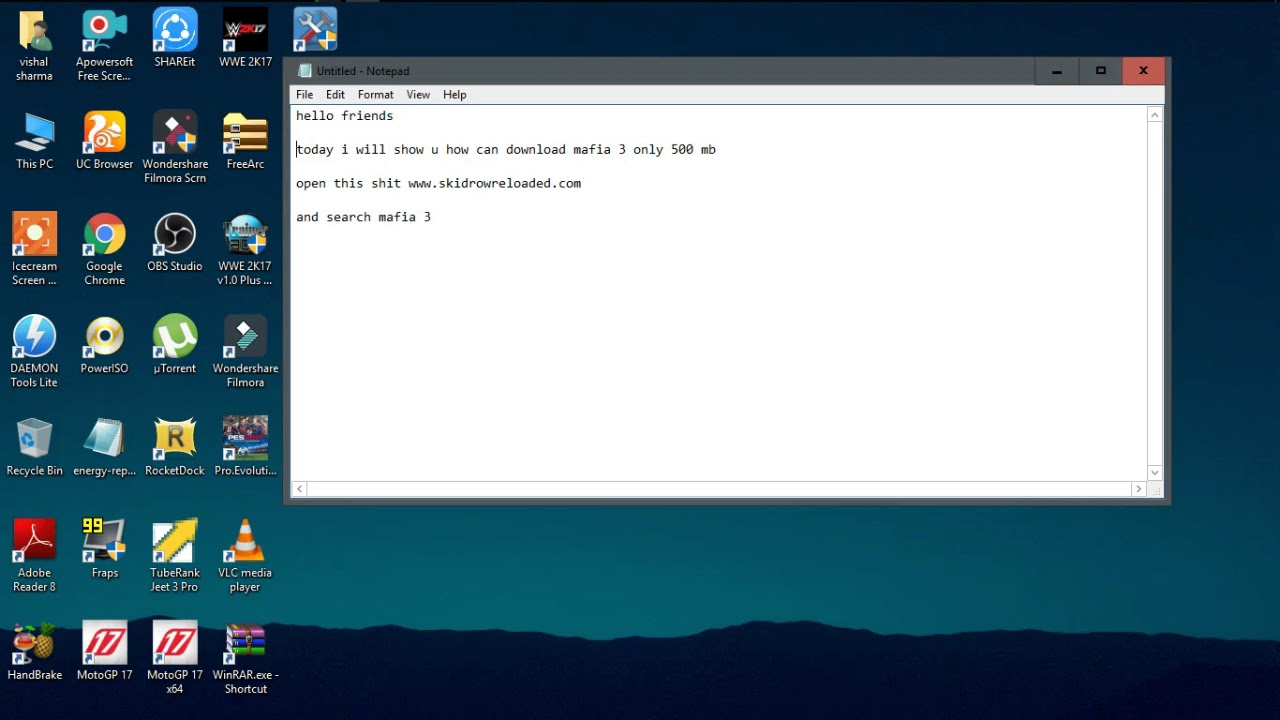The width and height of the screenshot is (1280, 720).
Task: Open the Notepad Edit menu
Action: pyautogui.click(x=335, y=95)
